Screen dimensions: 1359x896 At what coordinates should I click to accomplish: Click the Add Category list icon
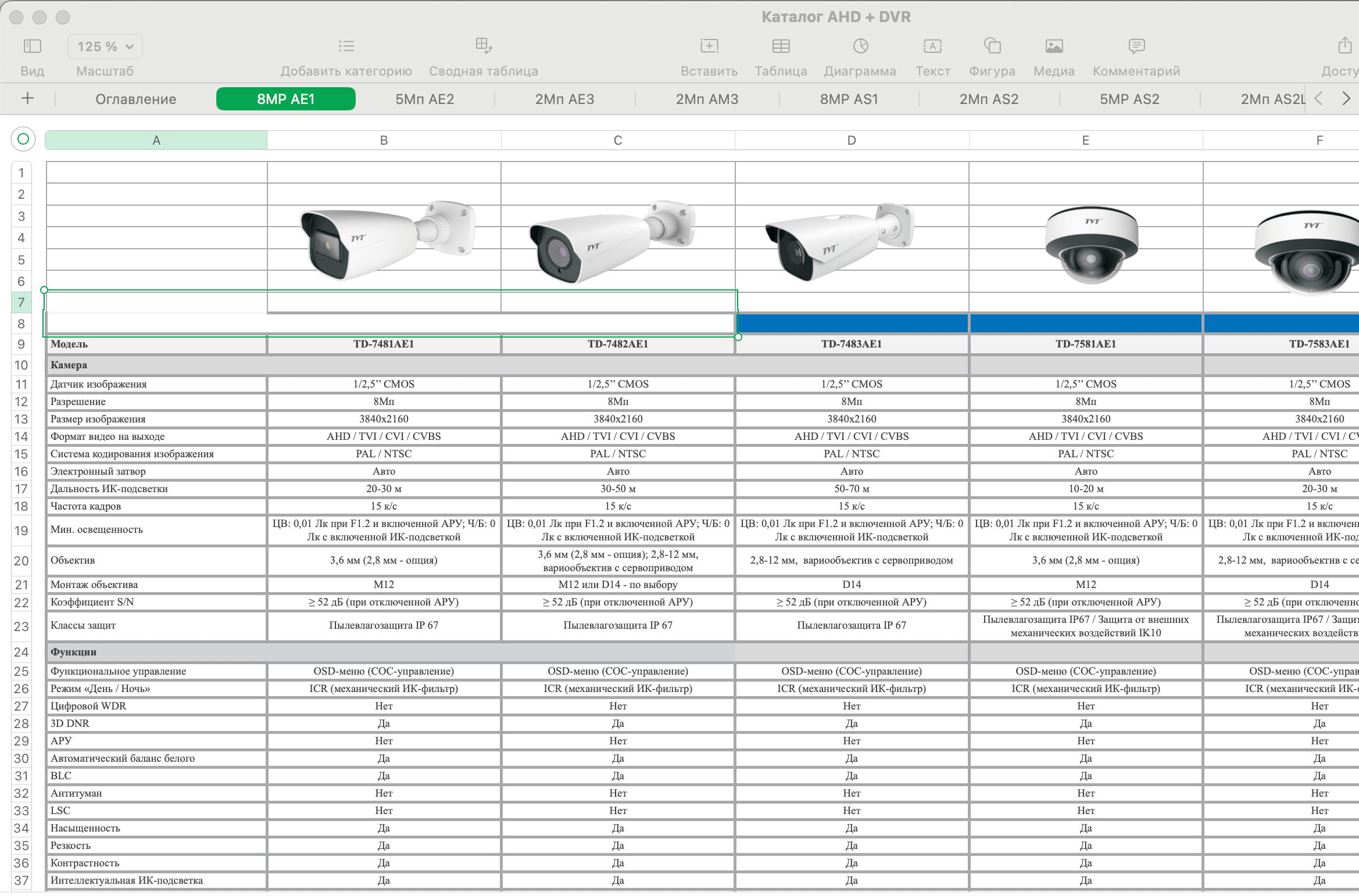point(346,46)
